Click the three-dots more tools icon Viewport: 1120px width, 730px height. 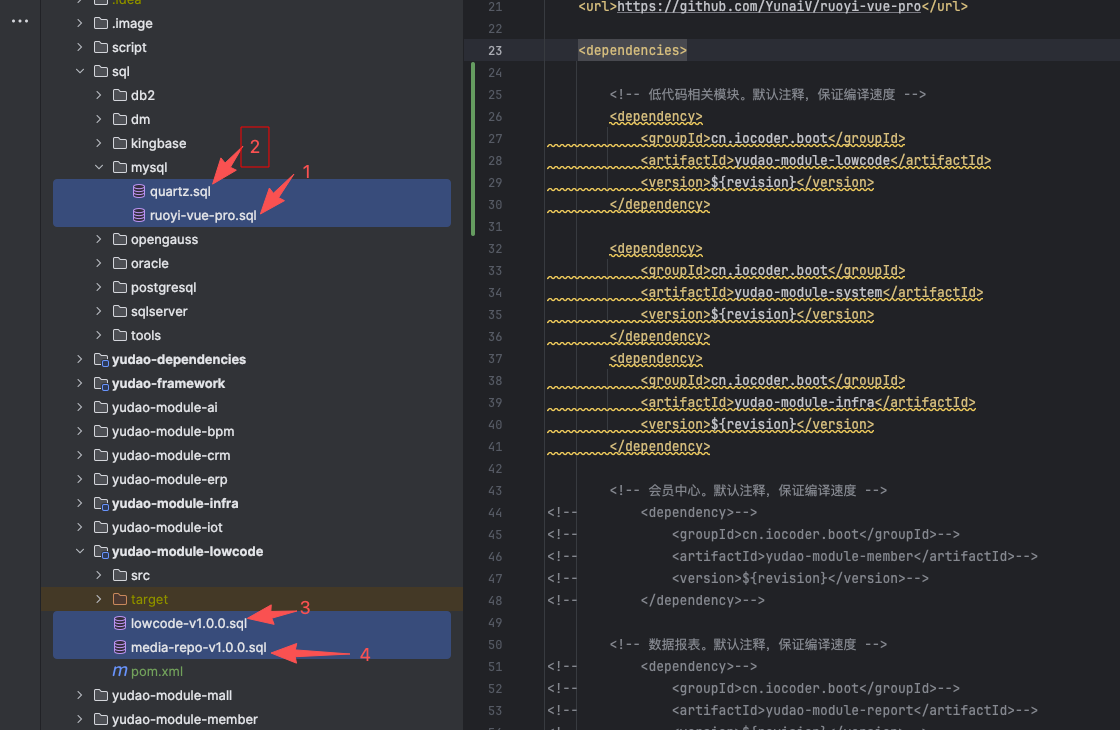tap(20, 22)
